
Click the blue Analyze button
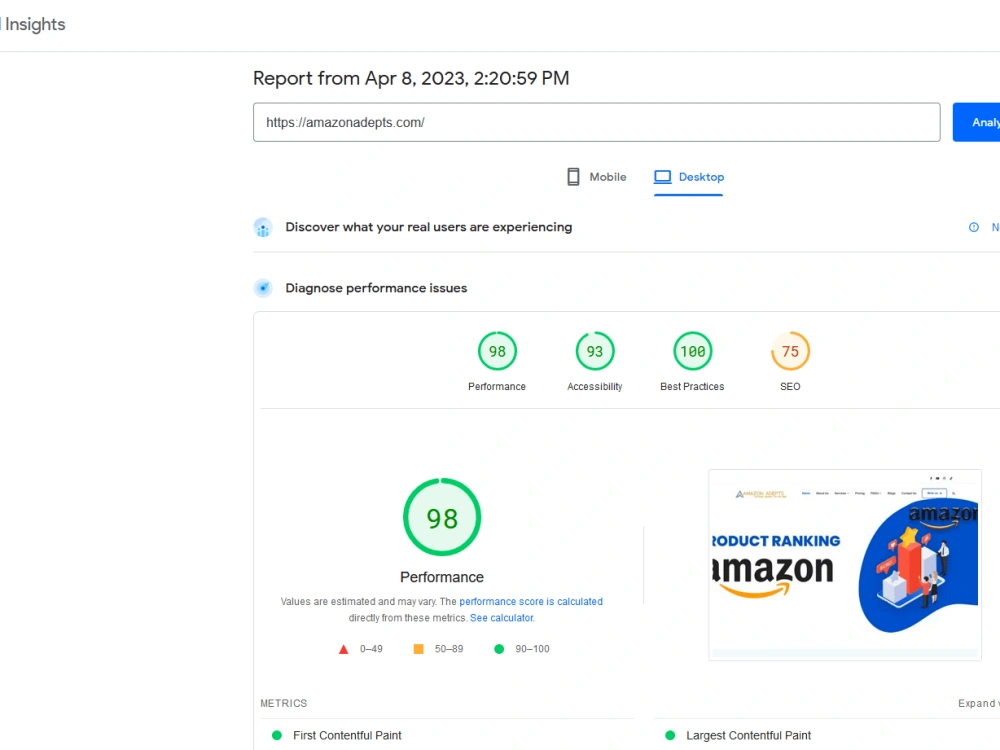coord(976,122)
